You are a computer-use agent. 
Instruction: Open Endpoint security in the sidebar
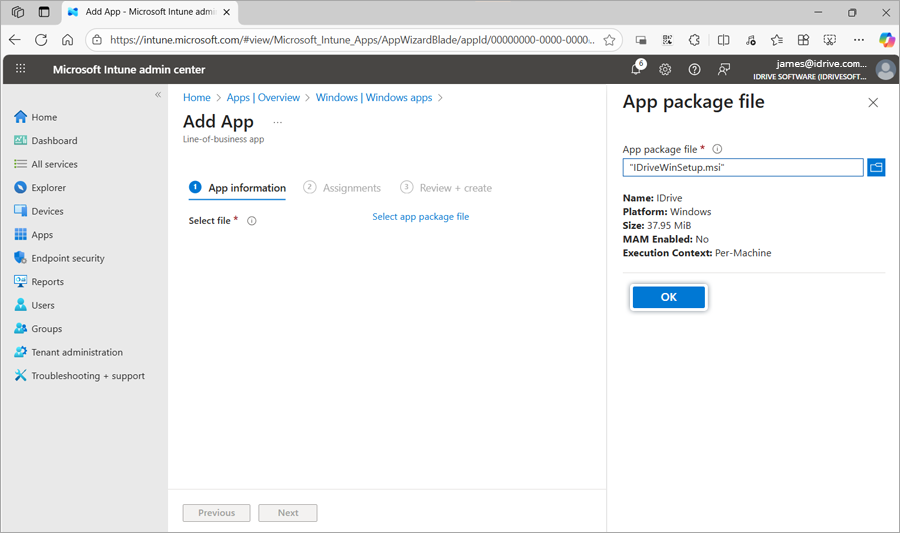tap(67, 258)
